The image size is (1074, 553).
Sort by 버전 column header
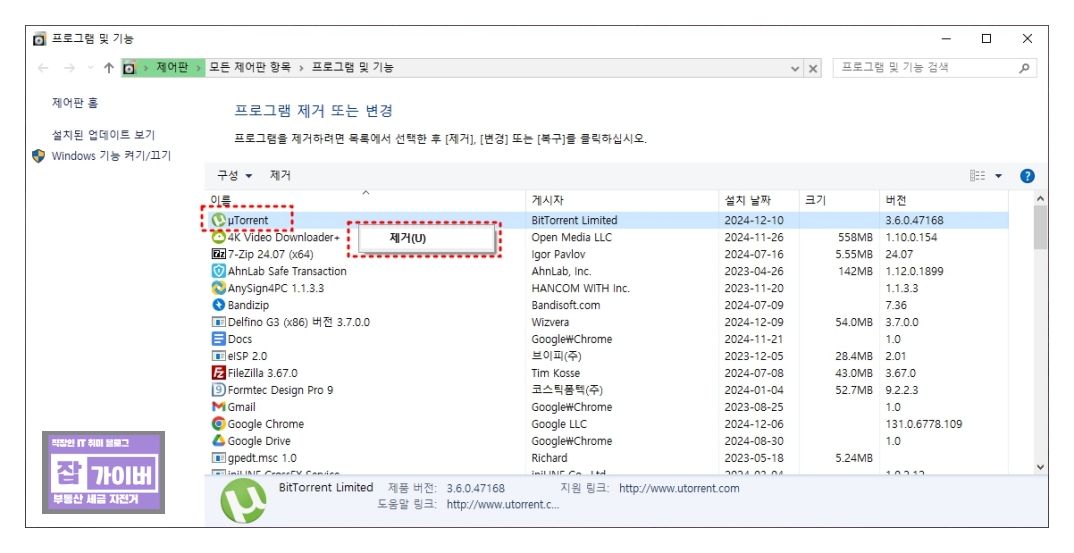point(943,200)
